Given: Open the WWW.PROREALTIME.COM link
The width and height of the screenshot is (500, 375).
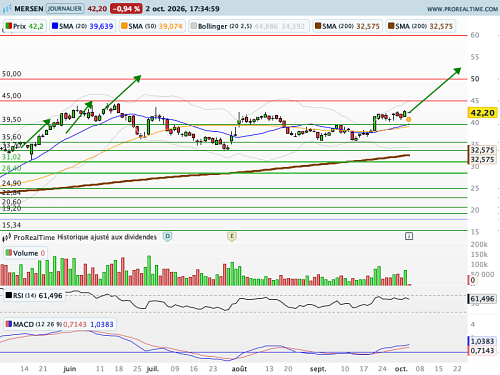Looking at the screenshot, I should click(x=462, y=9).
